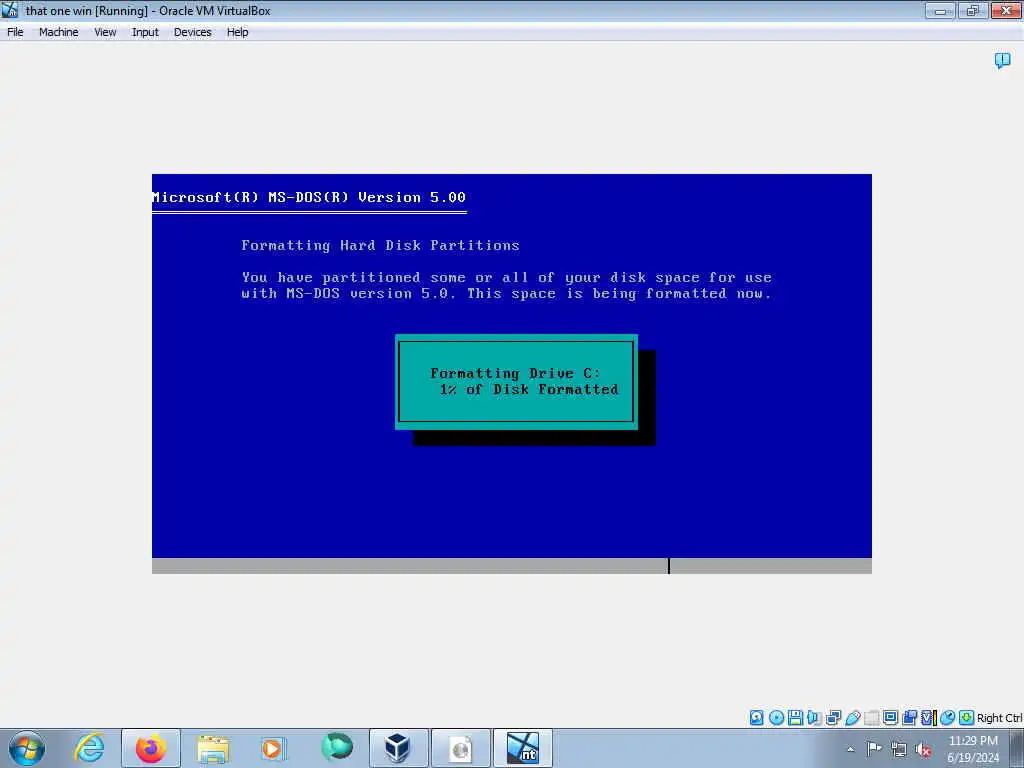This screenshot has height=768, width=1024.
Task: Open the File menu
Action: coord(15,32)
